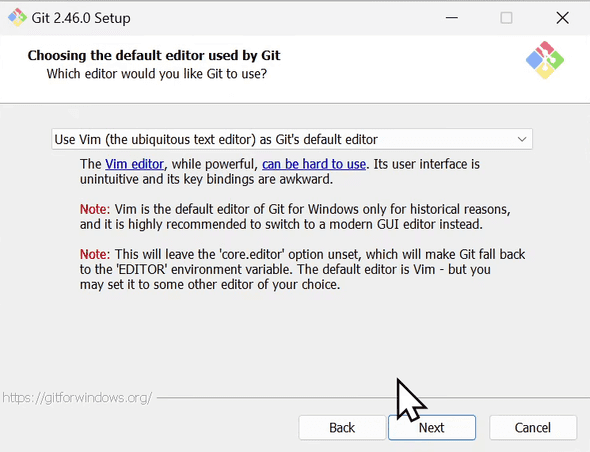Viewport: 590px width, 452px height.
Task: Follow the 'can be hard to use' link
Action: click(x=314, y=164)
